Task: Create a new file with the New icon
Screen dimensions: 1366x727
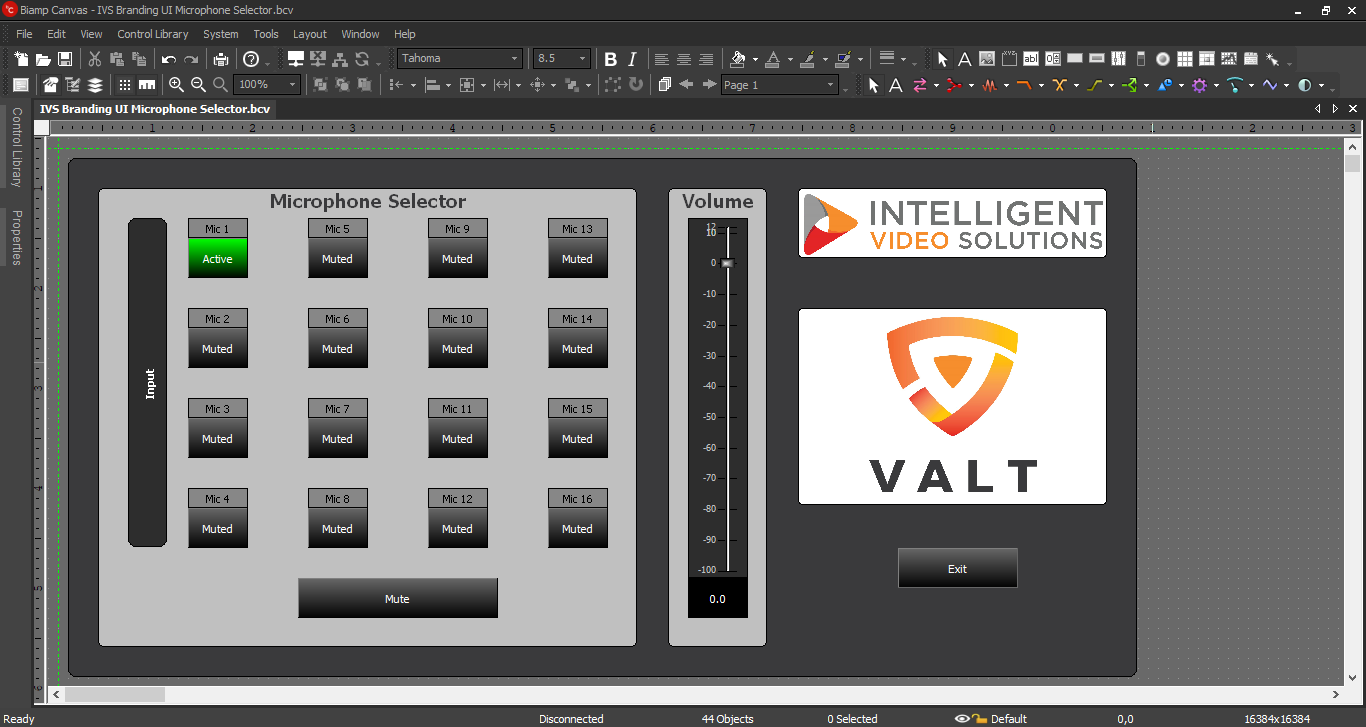Action: (x=21, y=59)
